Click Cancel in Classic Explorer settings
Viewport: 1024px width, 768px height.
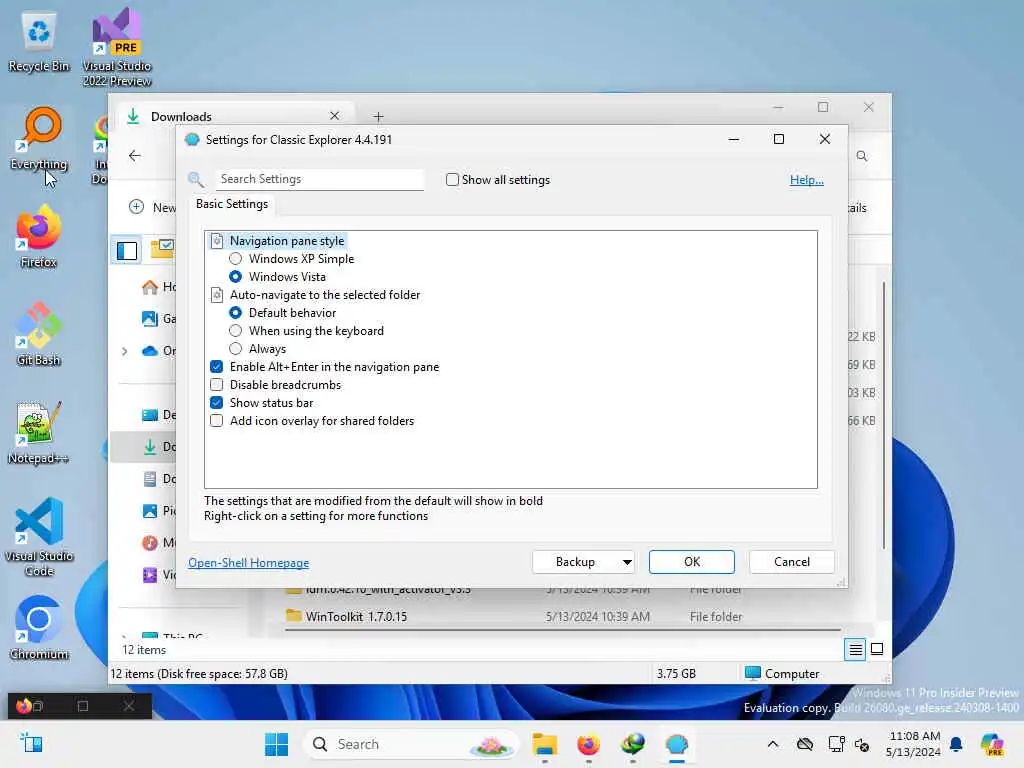point(792,562)
